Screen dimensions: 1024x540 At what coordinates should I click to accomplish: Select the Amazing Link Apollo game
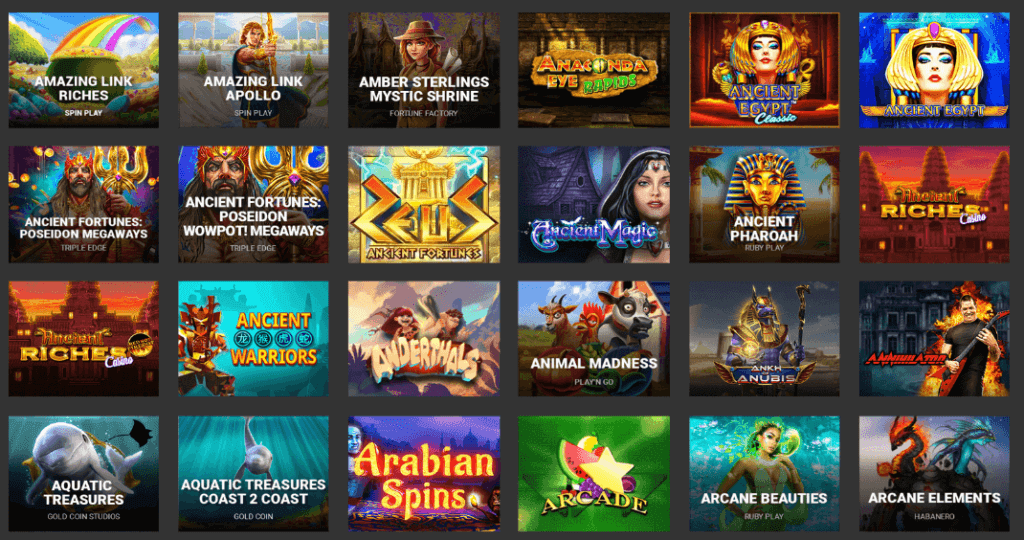pyautogui.click(x=253, y=70)
